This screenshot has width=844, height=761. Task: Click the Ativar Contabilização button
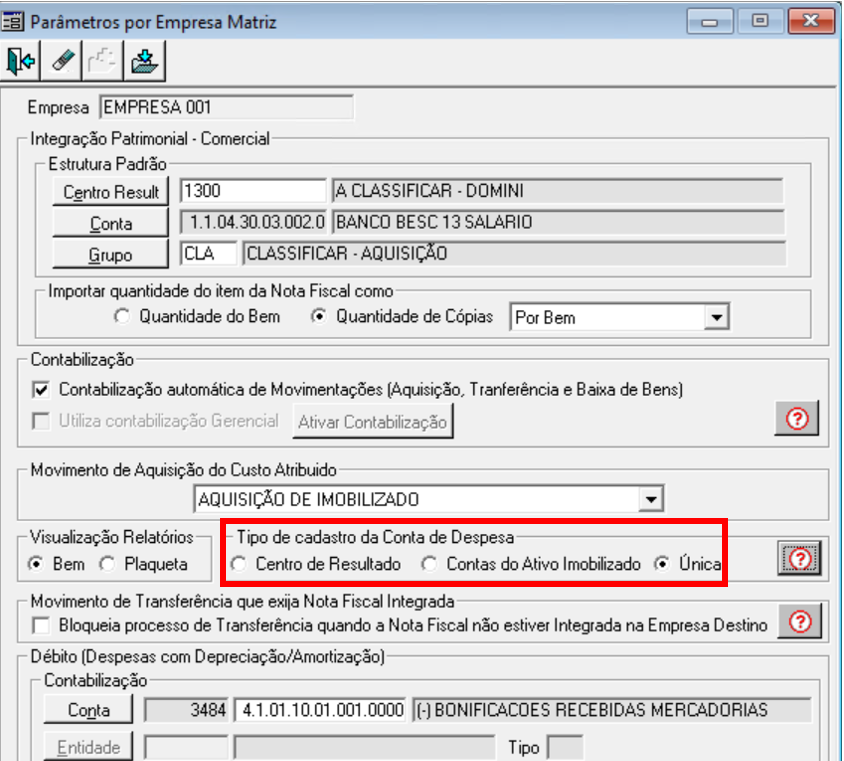coord(372,422)
